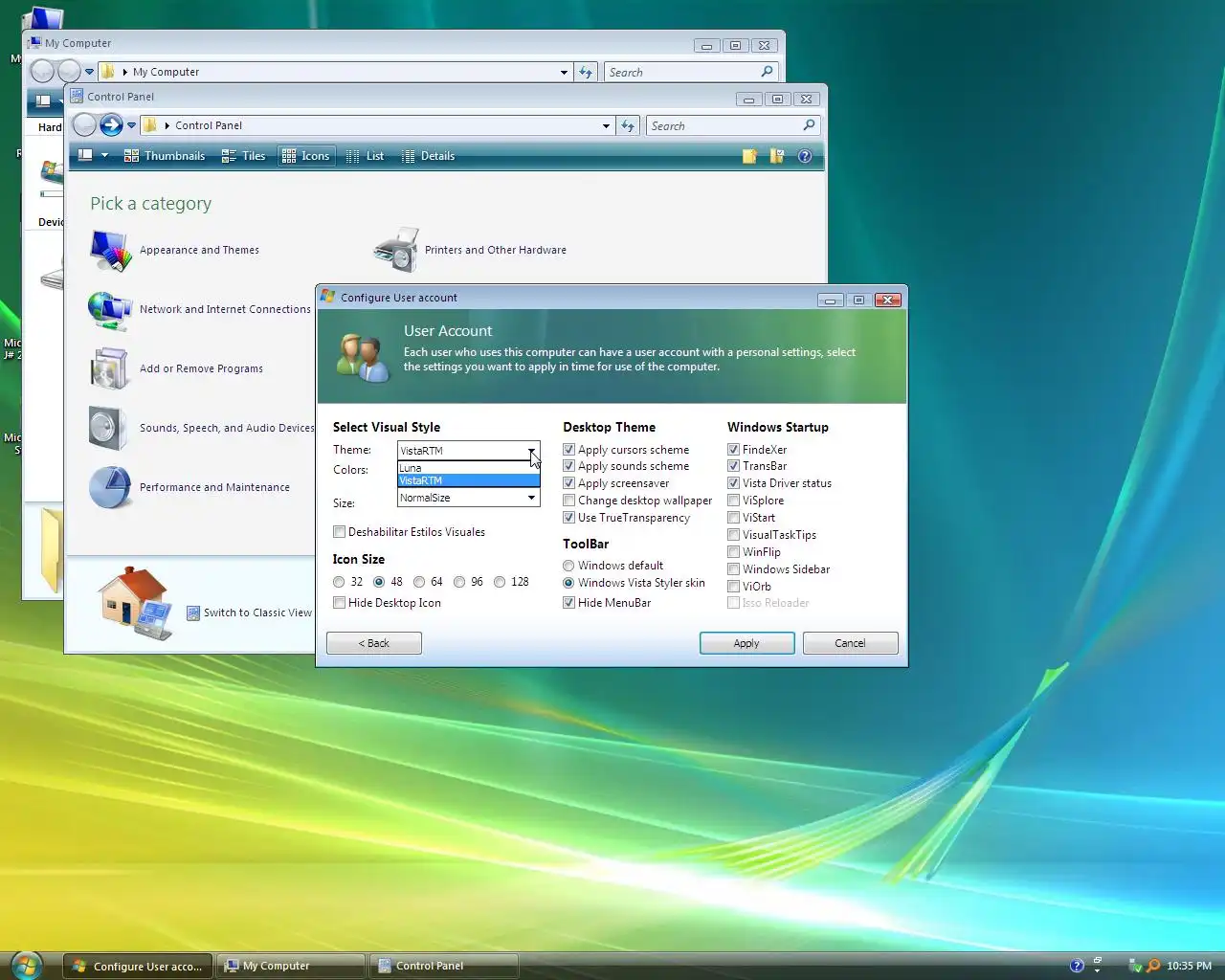Click the Apply button
Viewport: 1225px width, 980px height.
click(x=746, y=643)
